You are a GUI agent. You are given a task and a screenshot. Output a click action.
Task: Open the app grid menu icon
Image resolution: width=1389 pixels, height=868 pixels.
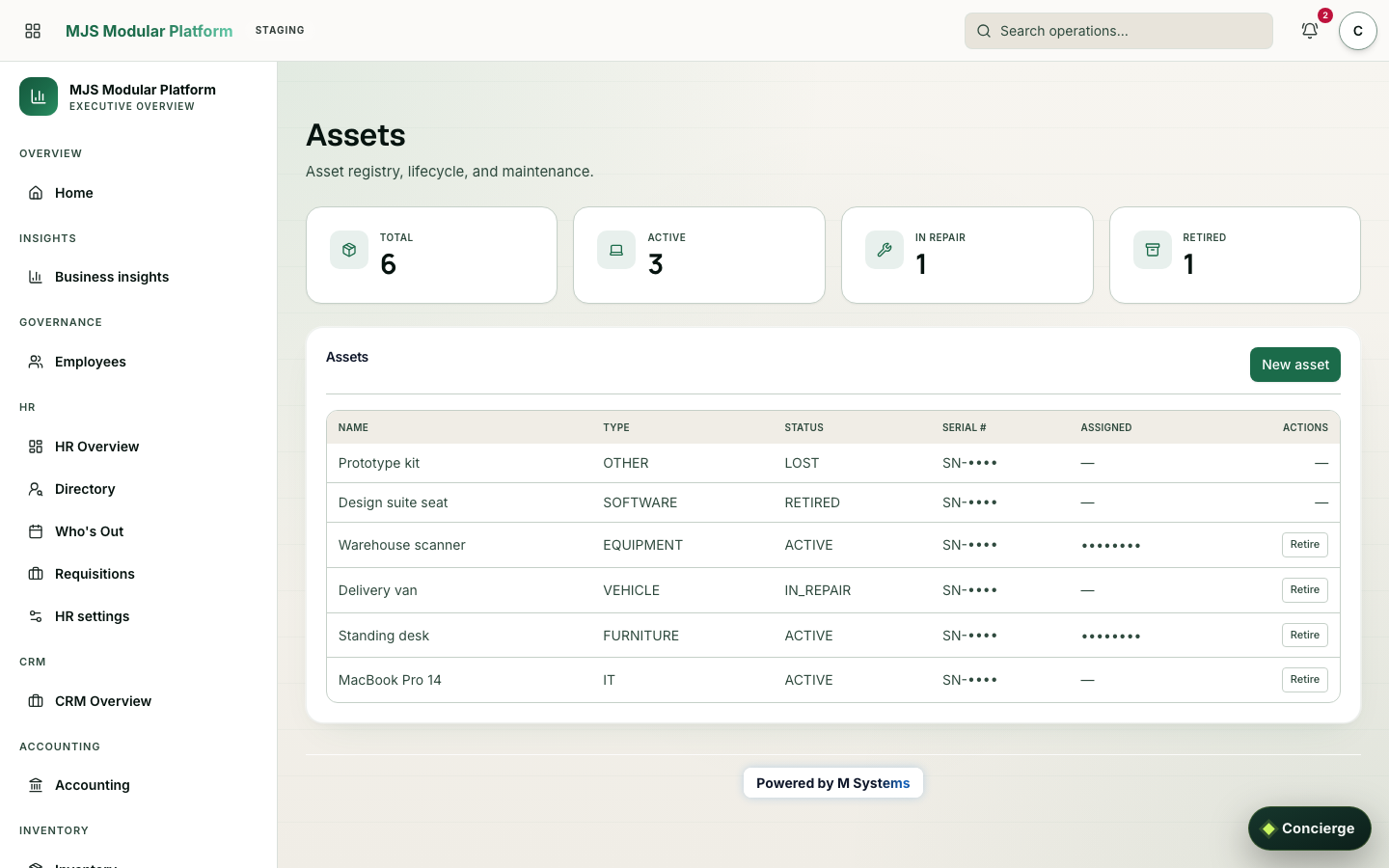pyautogui.click(x=33, y=31)
